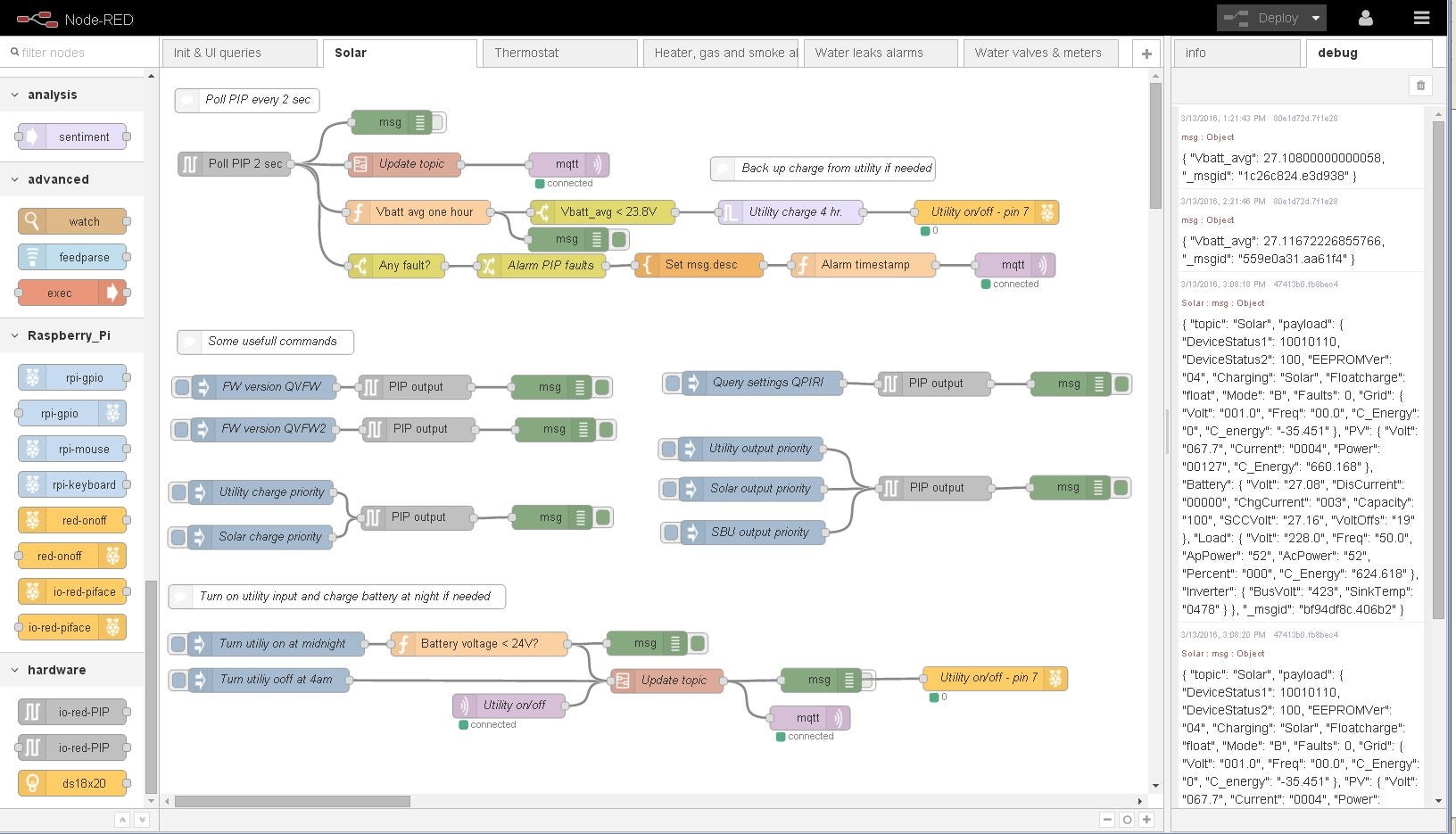Open the Deploy dropdown arrow
The height and width of the screenshot is (834, 1456).
[1315, 18]
